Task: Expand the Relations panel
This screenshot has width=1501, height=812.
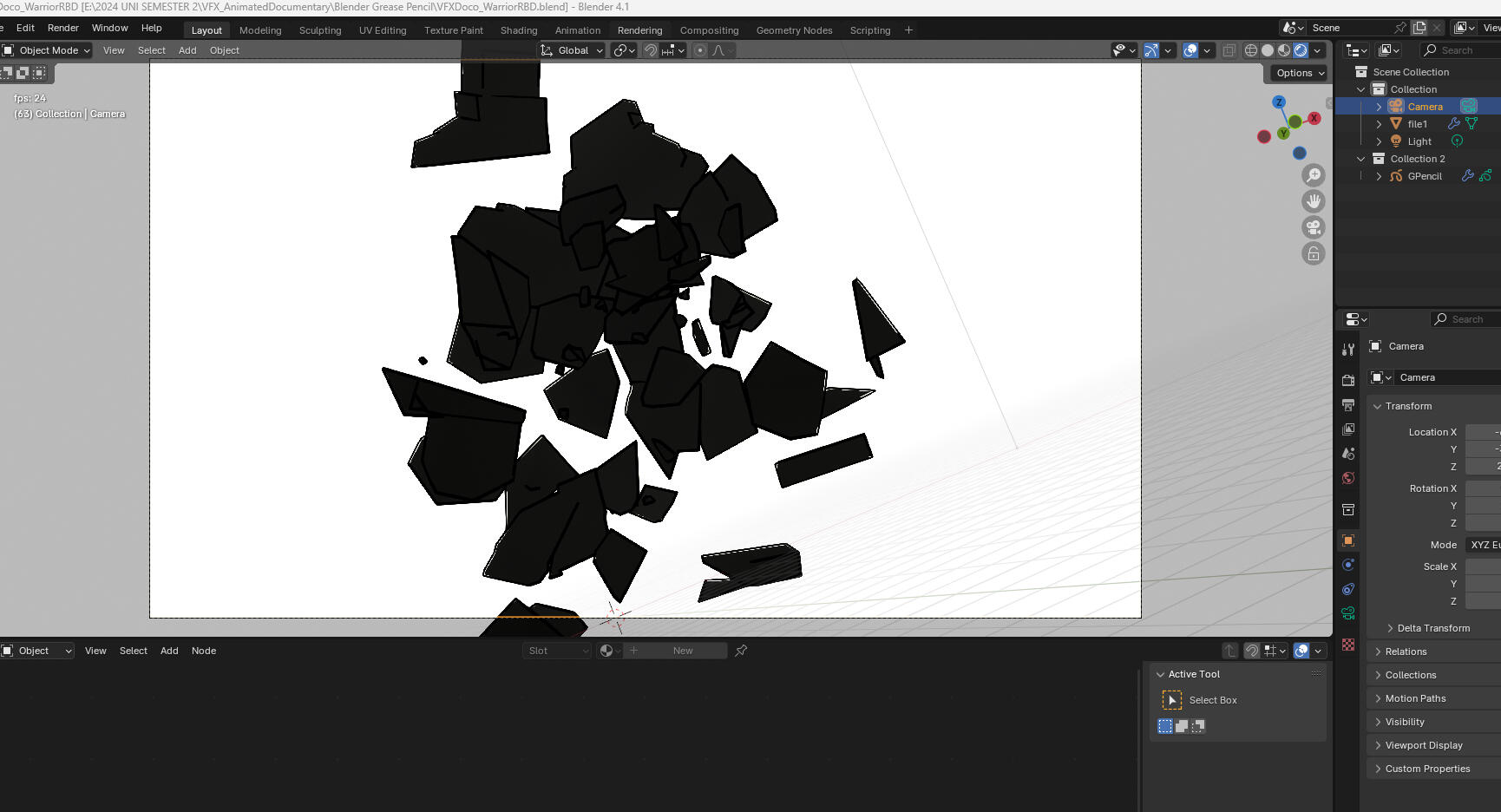Action: point(1406,652)
